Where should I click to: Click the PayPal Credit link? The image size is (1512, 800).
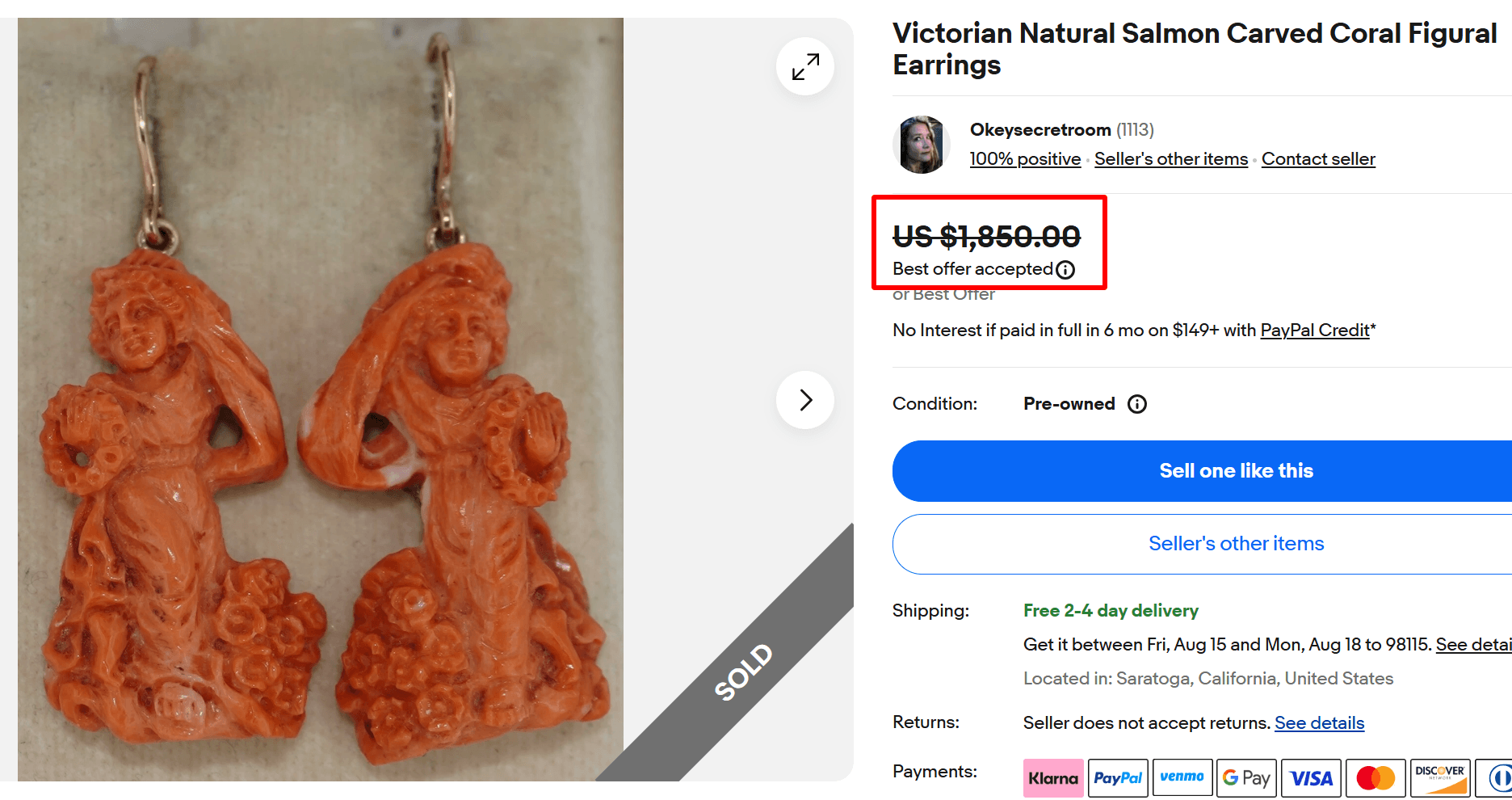click(x=1315, y=330)
